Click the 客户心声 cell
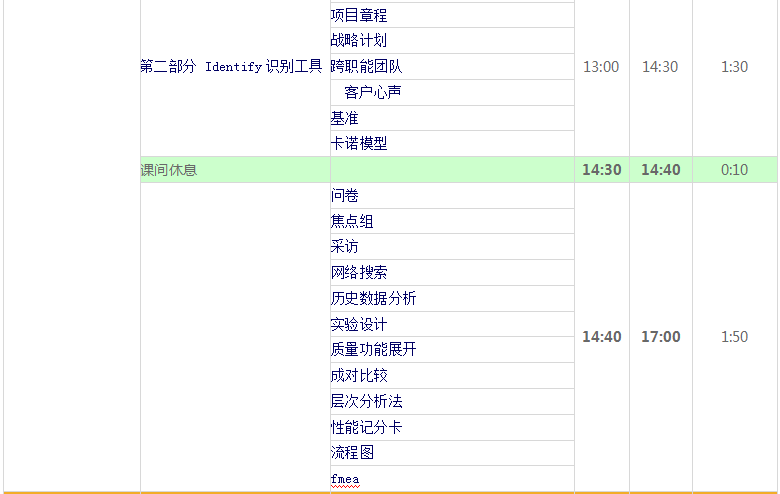The image size is (780, 494). pos(452,92)
